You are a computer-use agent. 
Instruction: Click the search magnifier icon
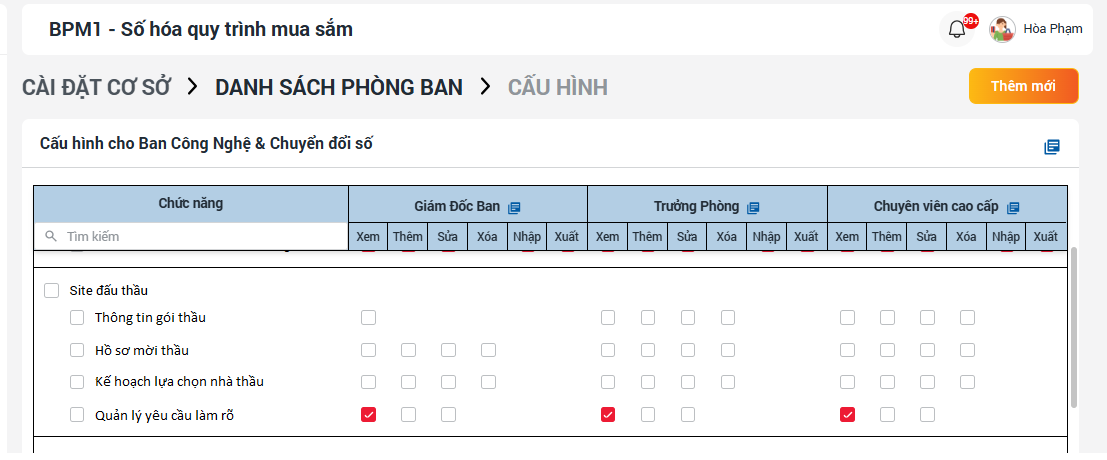click(51, 237)
